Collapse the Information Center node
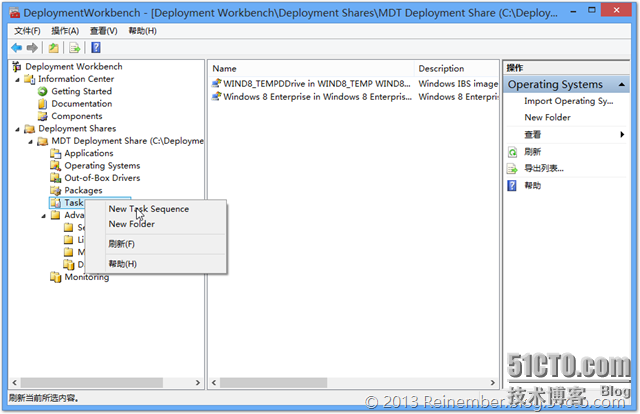 point(18,80)
